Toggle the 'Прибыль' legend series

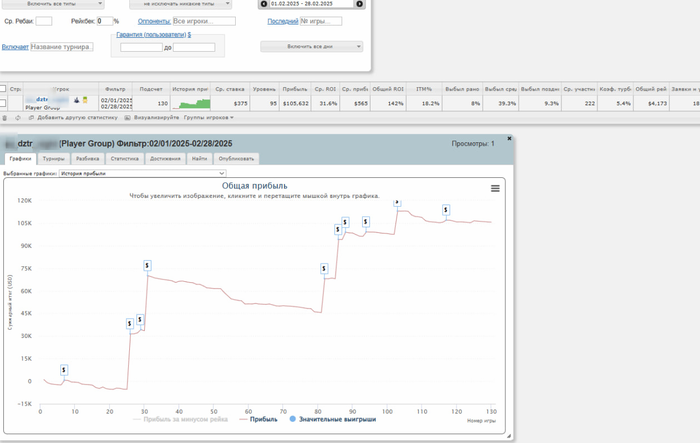click(x=258, y=419)
